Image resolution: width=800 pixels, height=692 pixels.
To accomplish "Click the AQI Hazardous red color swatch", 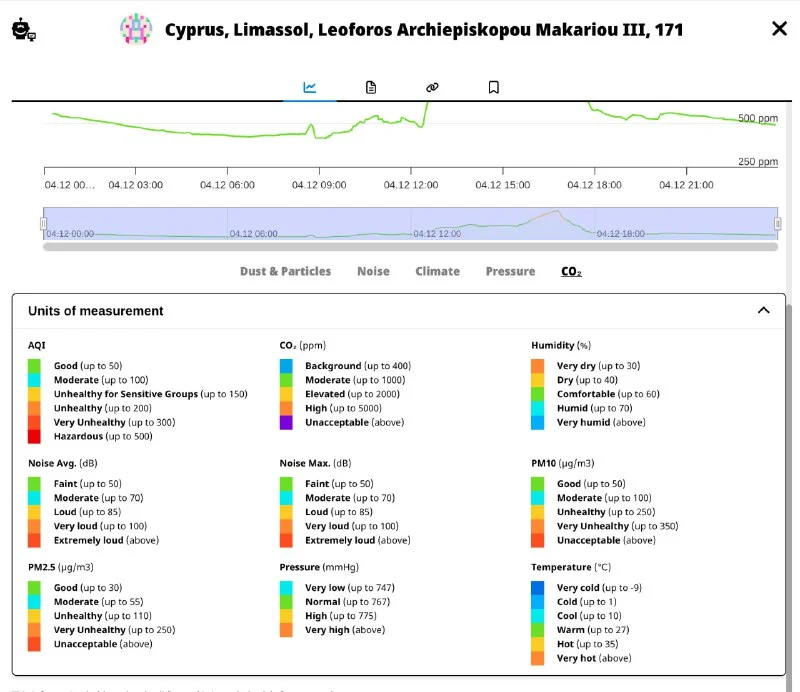I will pos(35,437).
